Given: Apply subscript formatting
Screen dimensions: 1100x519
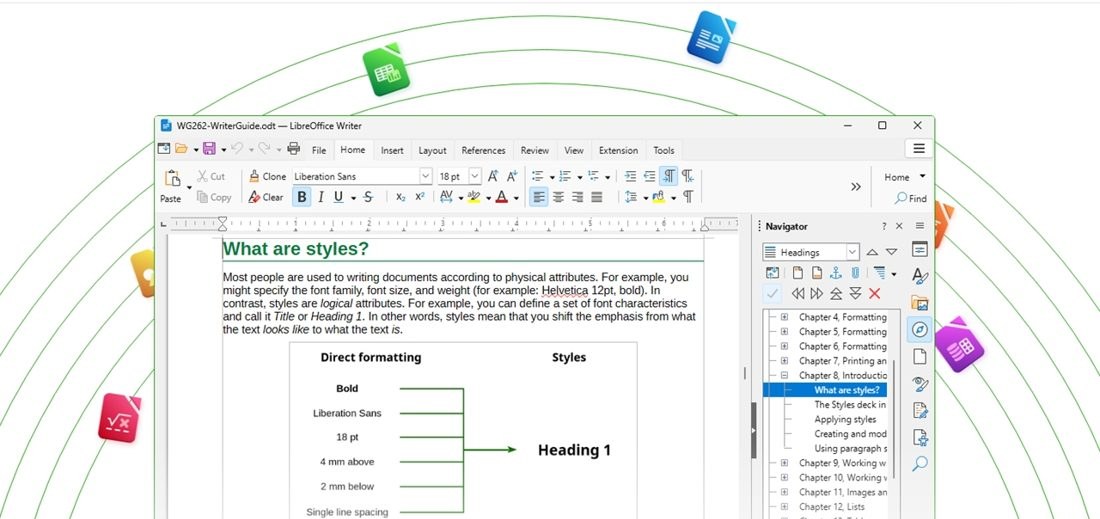Looking at the screenshot, I should coord(401,198).
